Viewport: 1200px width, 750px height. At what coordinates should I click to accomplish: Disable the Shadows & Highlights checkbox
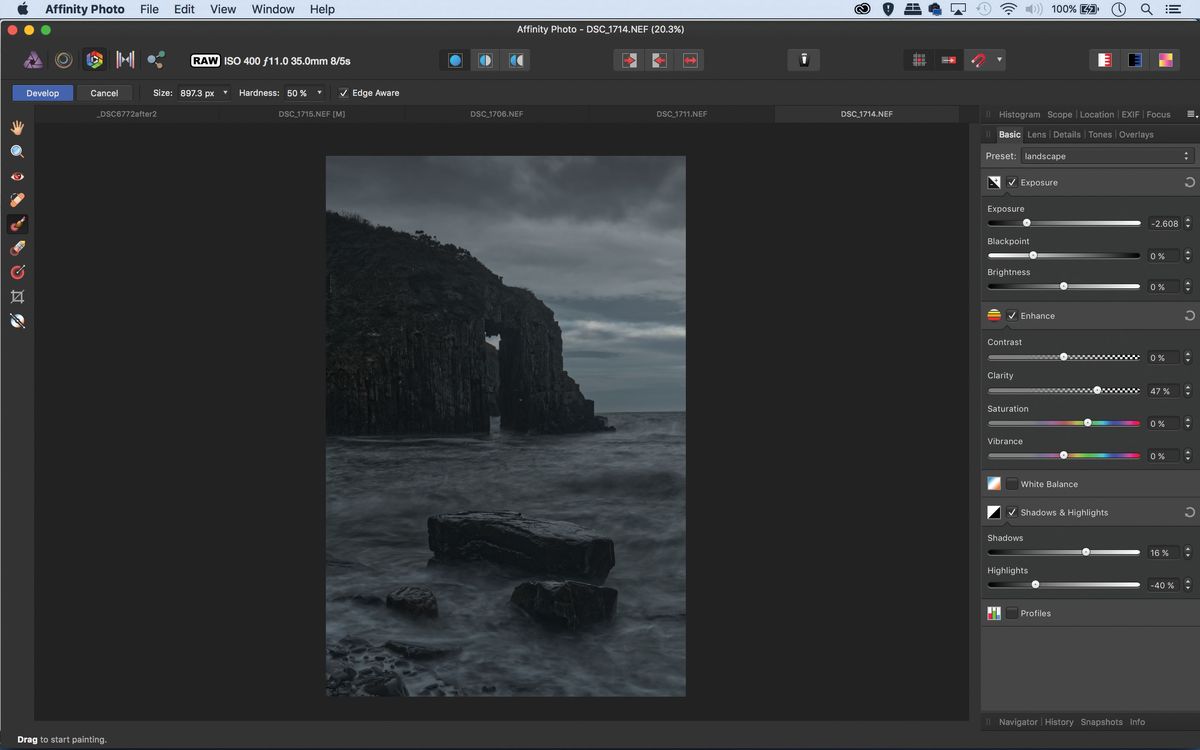click(x=1011, y=512)
